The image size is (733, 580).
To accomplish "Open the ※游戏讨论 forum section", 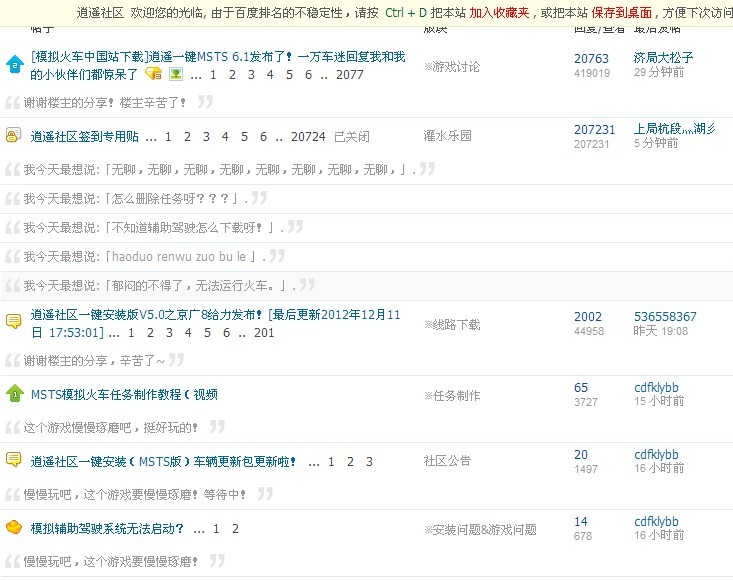I will click(x=452, y=67).
